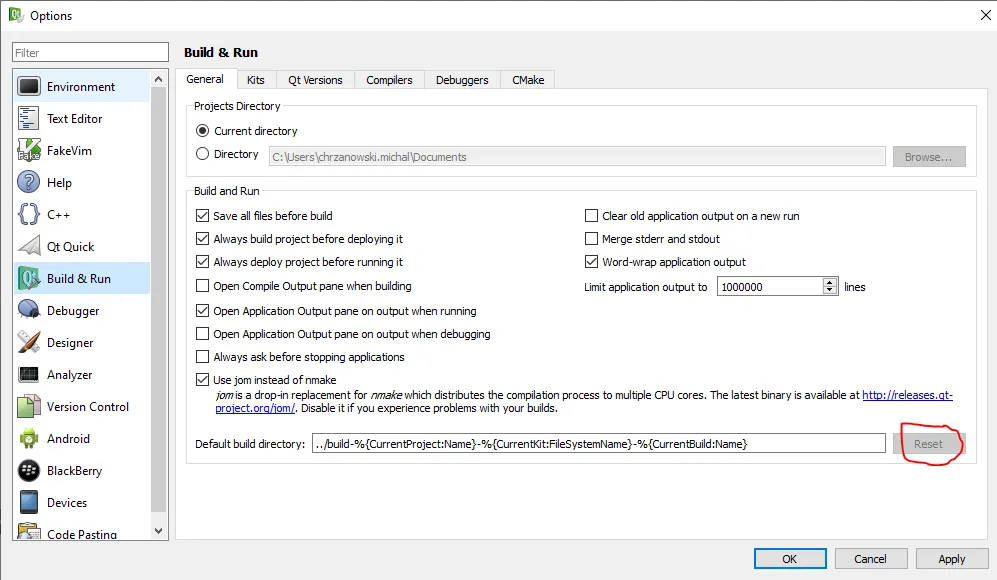Disable Word-wrap application output

coord(591,261)
